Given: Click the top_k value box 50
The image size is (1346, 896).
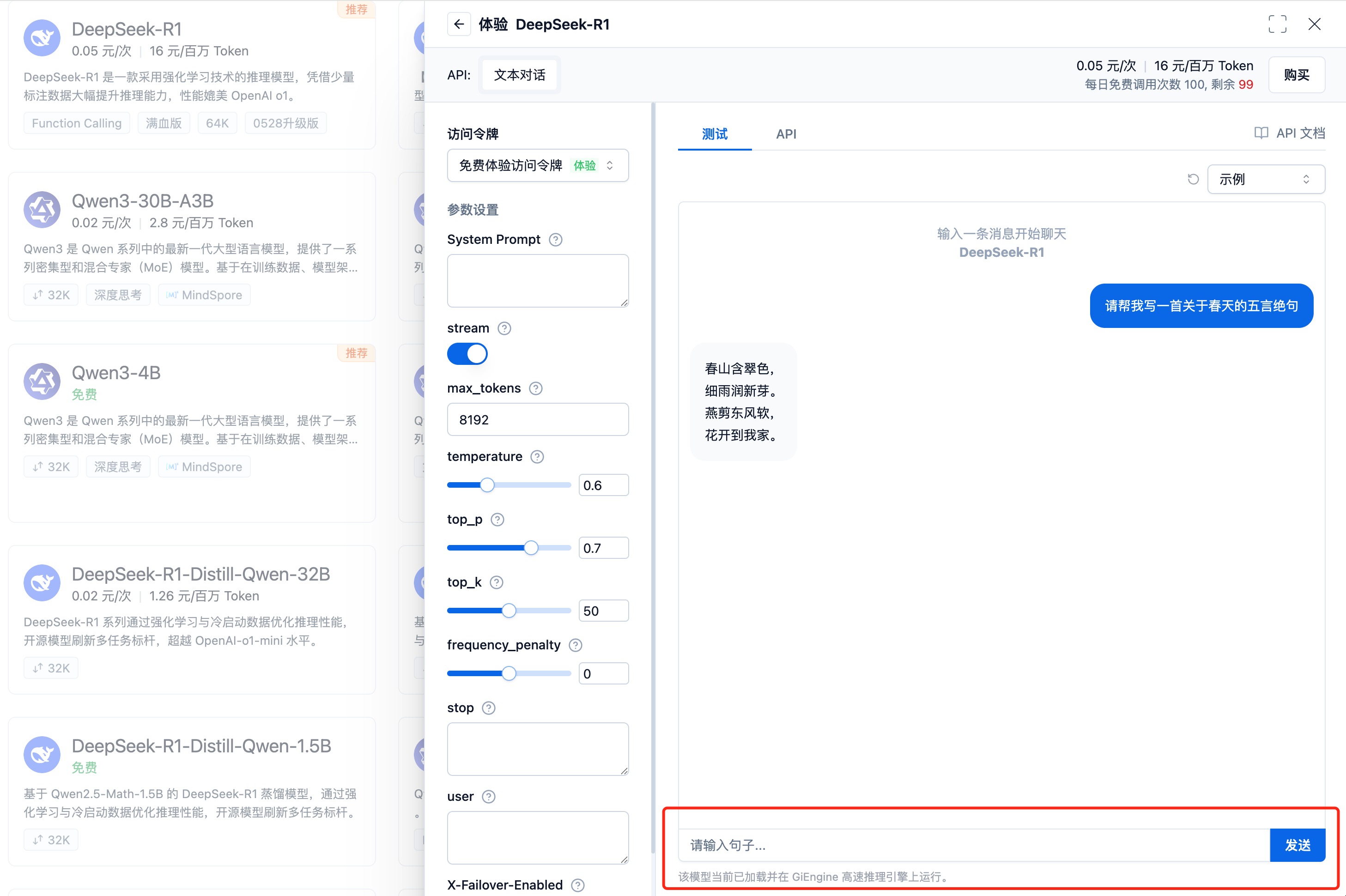Looking at the screenshot, I should pos(604,611).
